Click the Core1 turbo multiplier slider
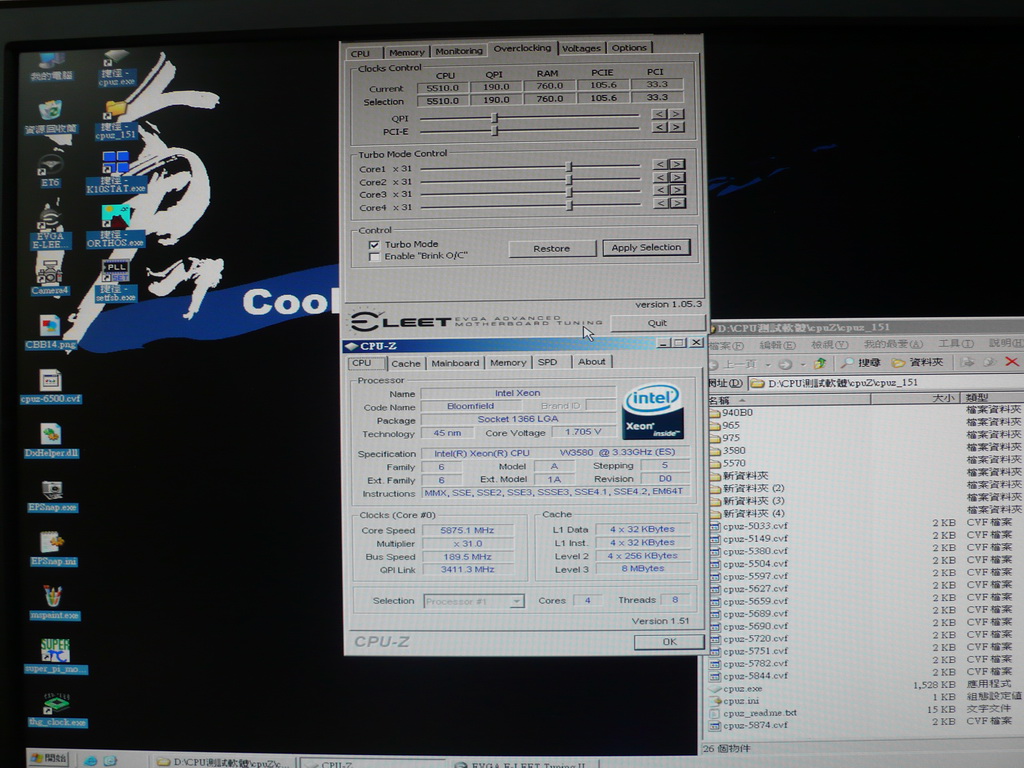The height and width of the screenshot is (768, 1024). click(x=569, y=167)
